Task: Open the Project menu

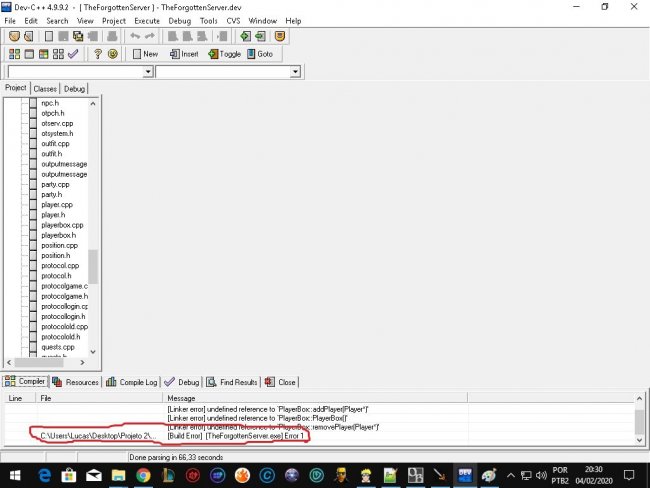Action: click(114, 21)
